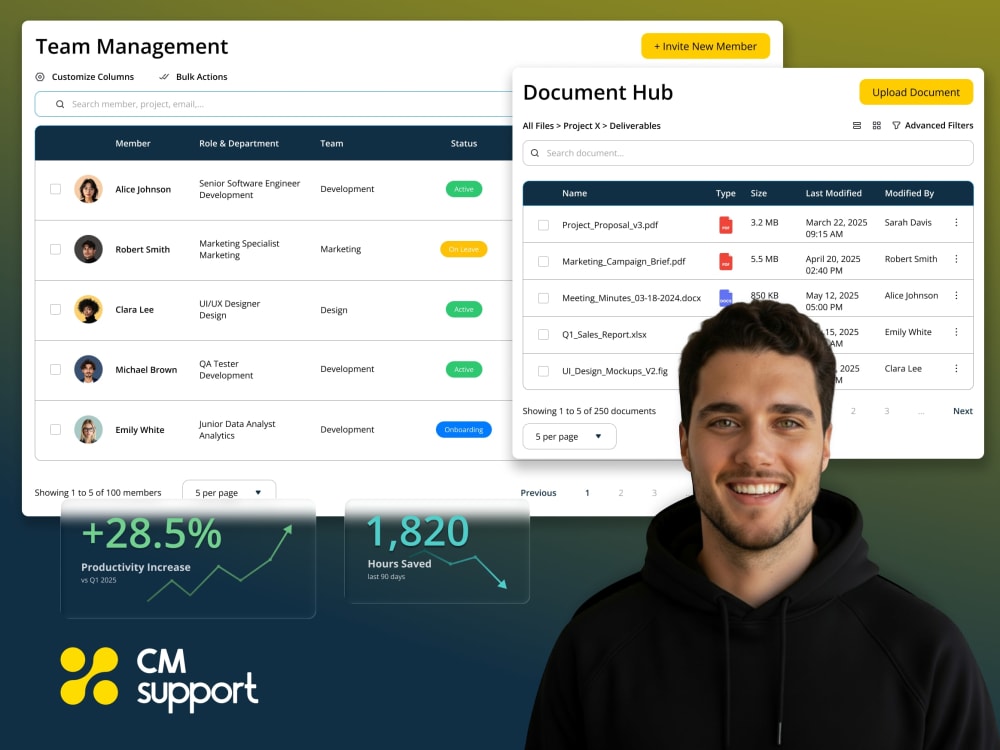This screenshot has width=1000, height=750.
Task: Go to members page 2
Action: 621,492
